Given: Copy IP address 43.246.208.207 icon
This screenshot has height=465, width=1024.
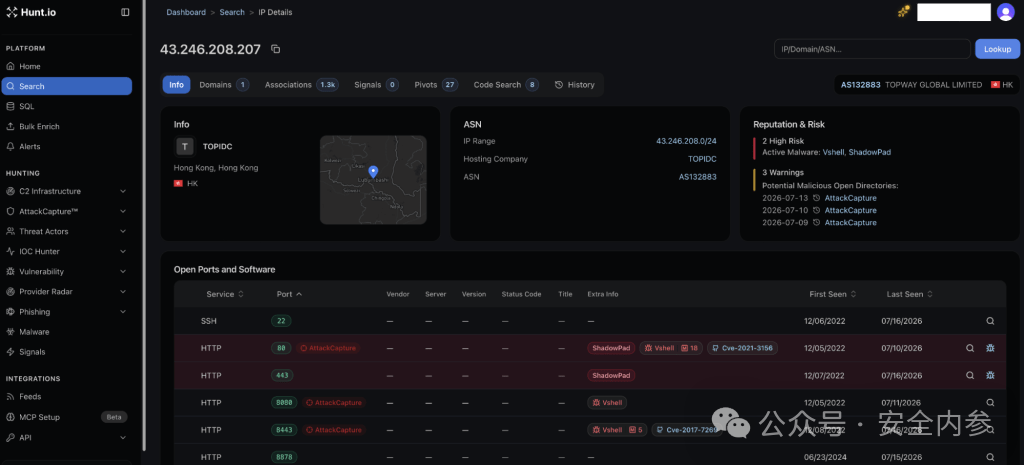Looking at the screenshot, I should 276,49.
